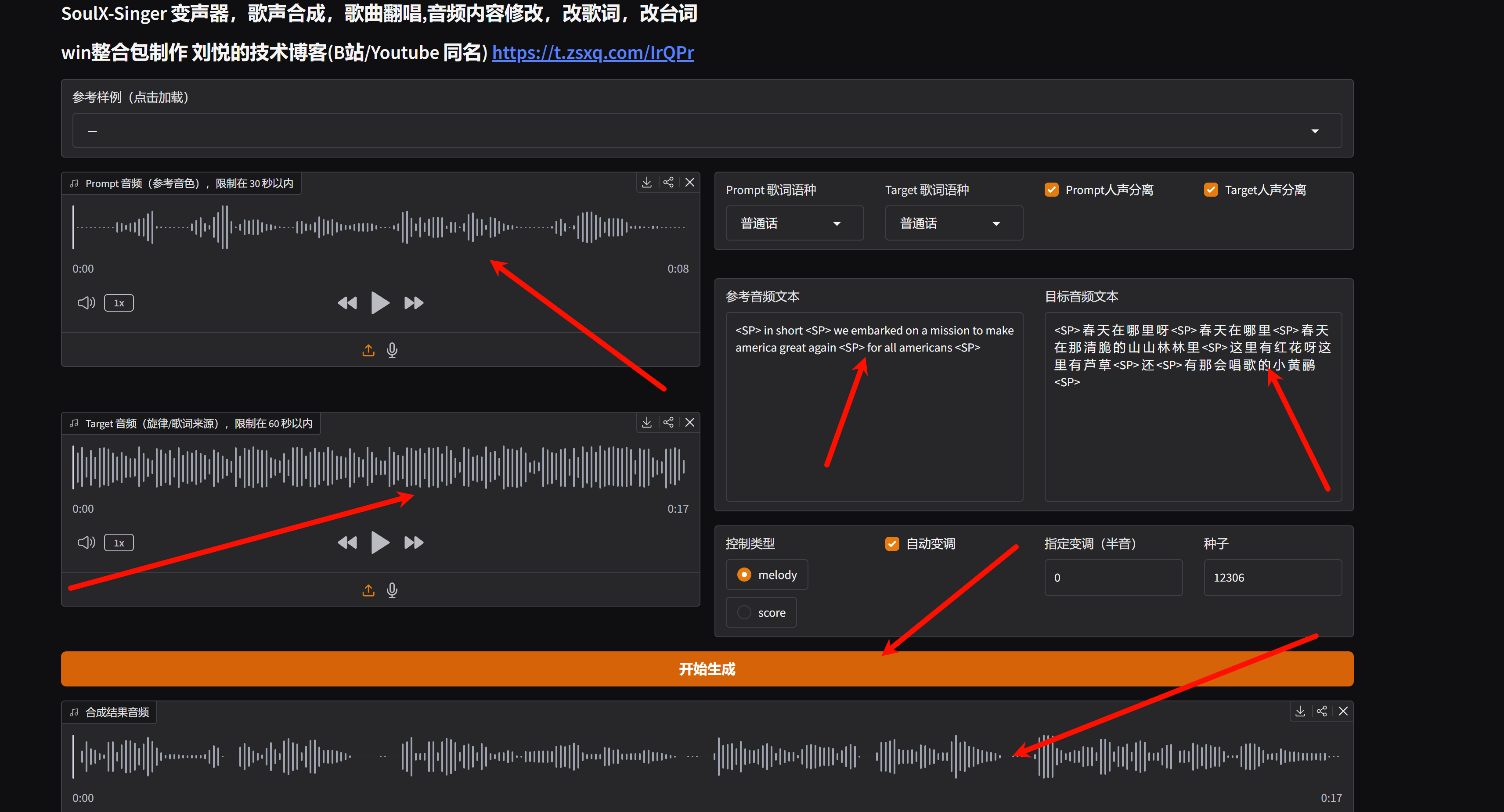Download the Prompt audio file
Screen dimensions: 1504x812
pyautogui.click(x=646, y=182)
